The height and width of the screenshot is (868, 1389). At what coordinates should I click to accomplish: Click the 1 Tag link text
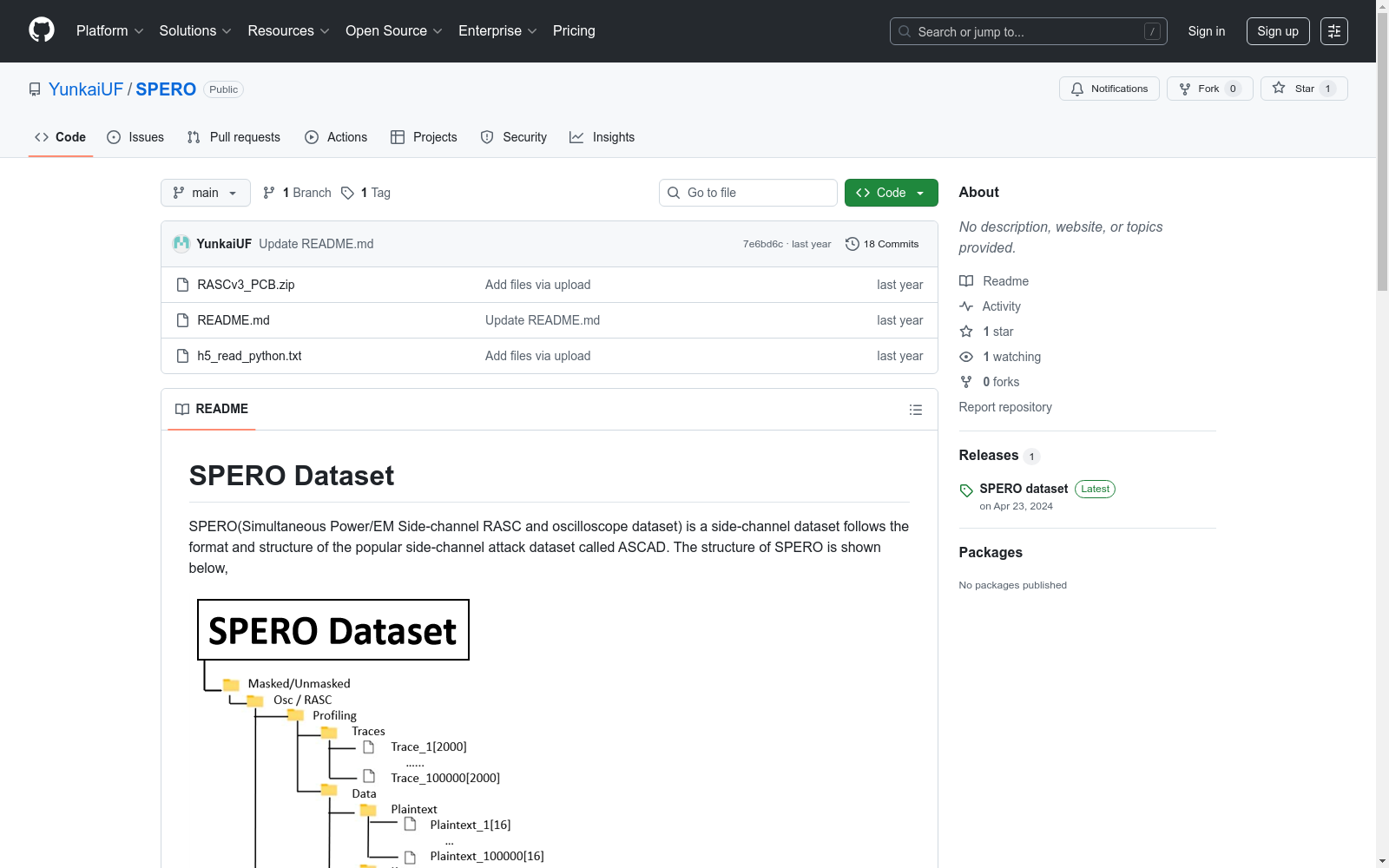(x=375, y=193)
